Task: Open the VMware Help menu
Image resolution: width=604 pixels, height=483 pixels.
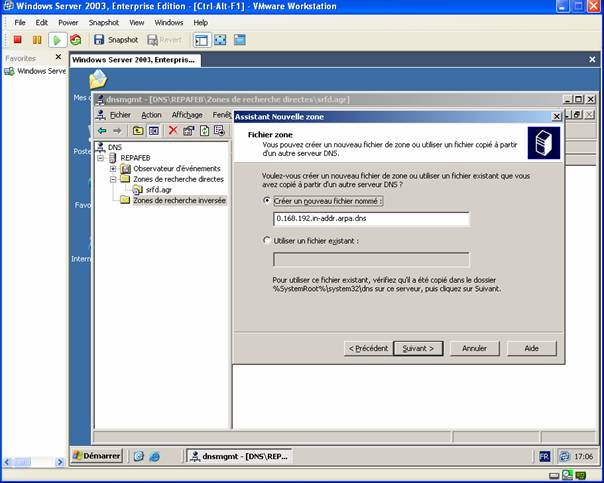Action: click(x=201, y=23)
